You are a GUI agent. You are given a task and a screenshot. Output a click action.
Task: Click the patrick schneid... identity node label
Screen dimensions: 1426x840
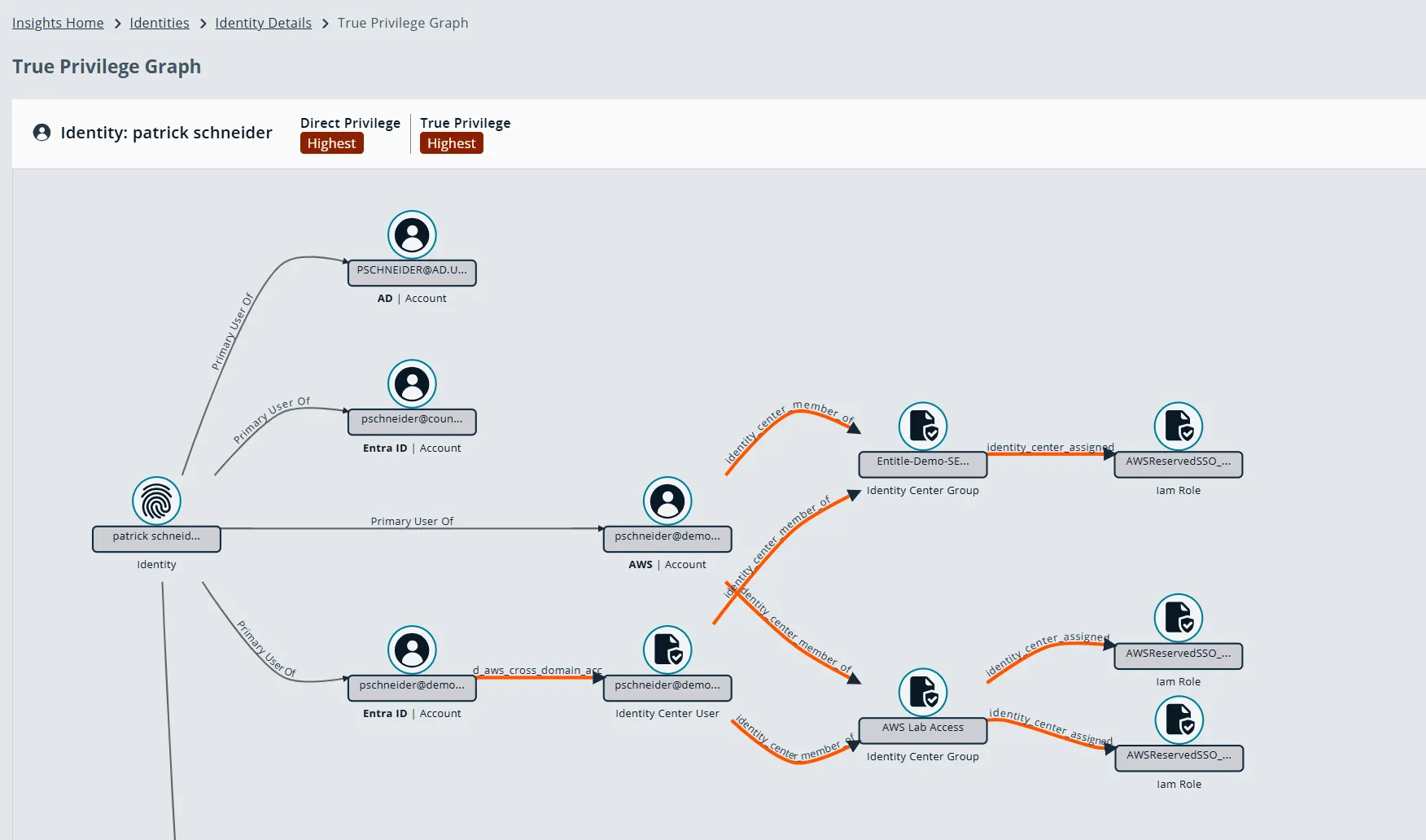pyautogui.click(x=156, y=537)
